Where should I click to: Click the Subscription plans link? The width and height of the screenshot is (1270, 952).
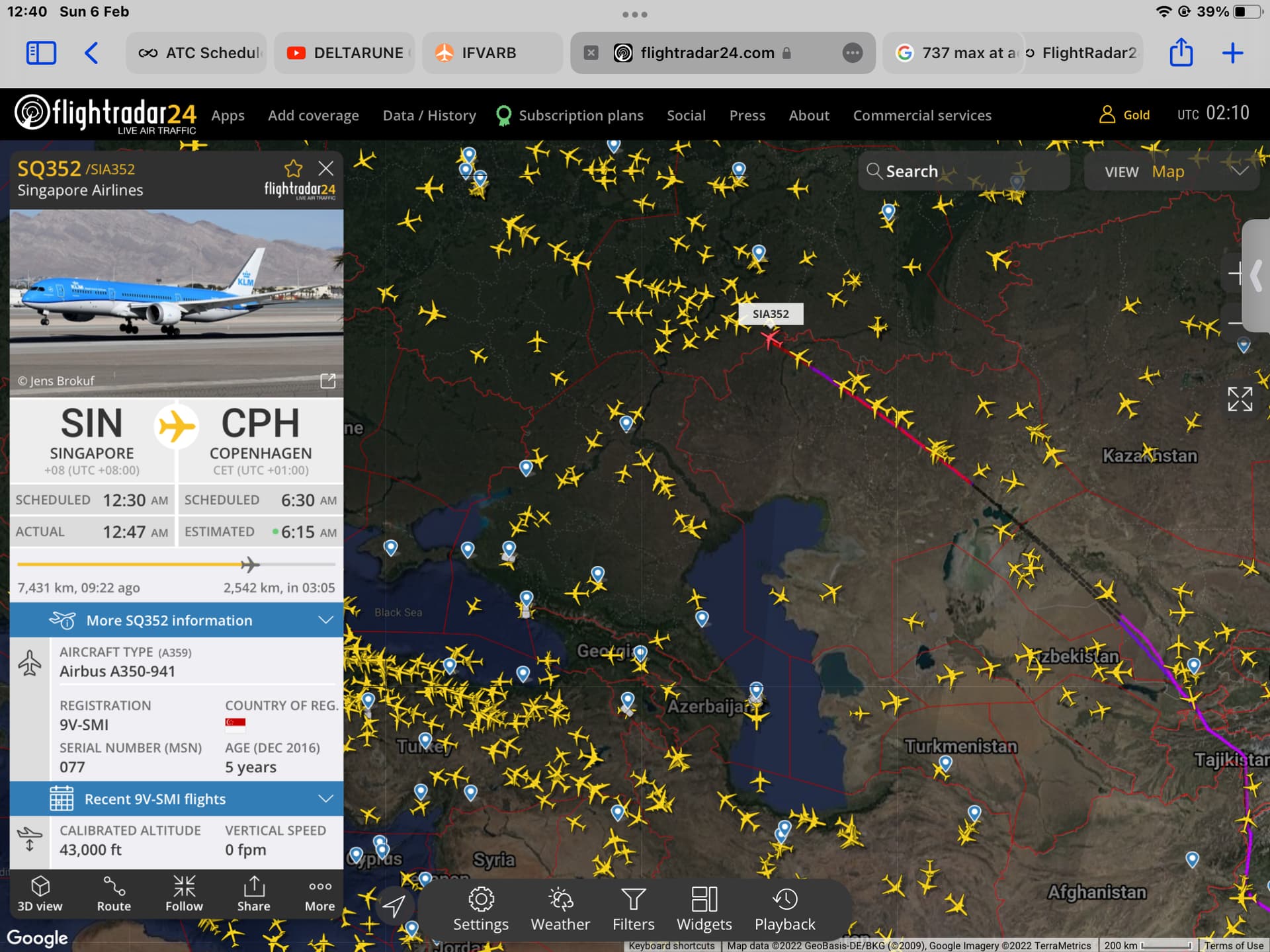tap(580, 116)
